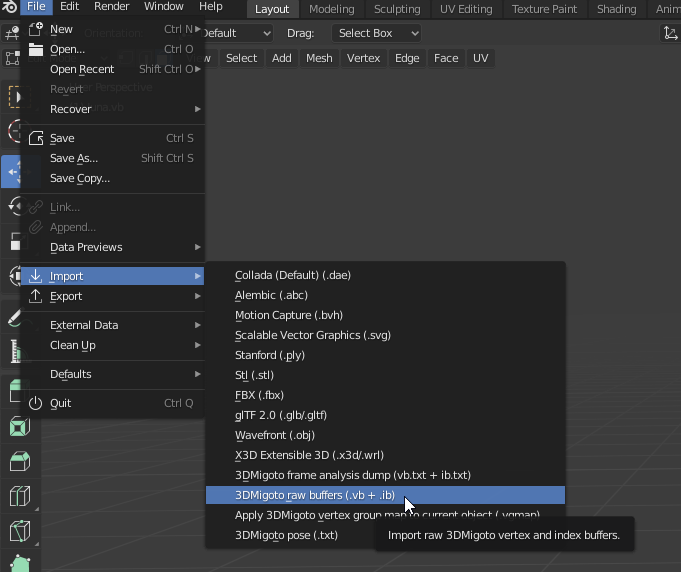Import 3DMigoto raw buffers (.vb + .ib)
Viewport: 681px width, 572px height.
pos(385,495)
